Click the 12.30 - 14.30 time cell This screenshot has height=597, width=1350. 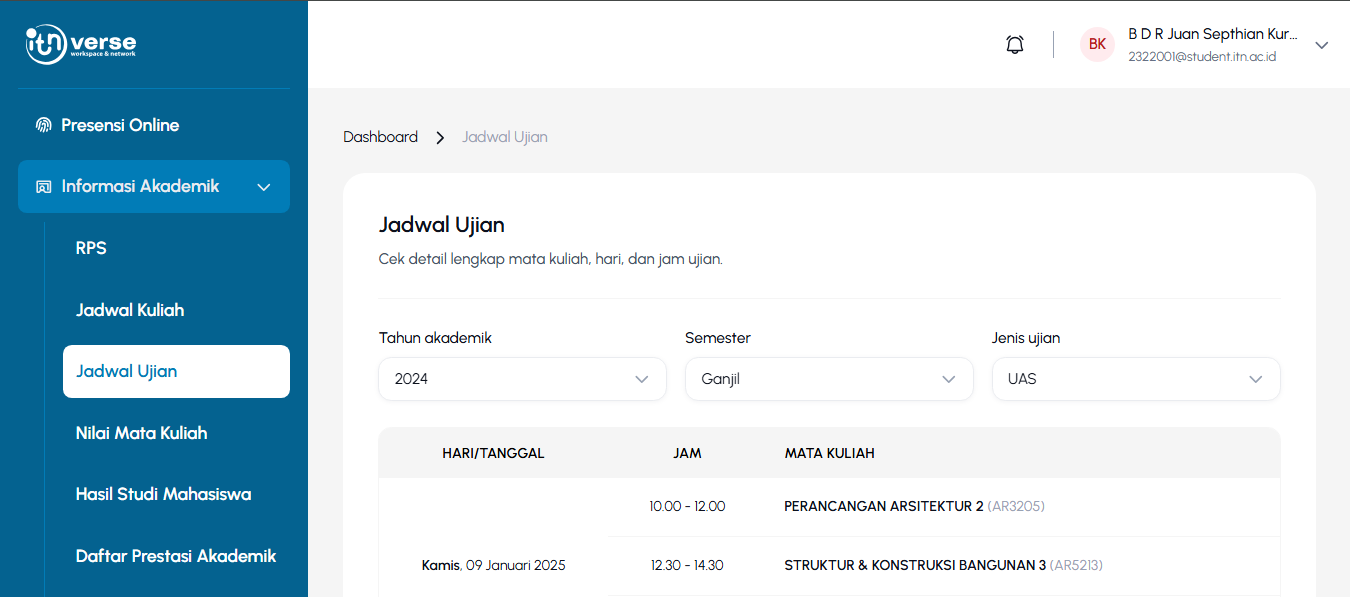[x=687, y=565]
